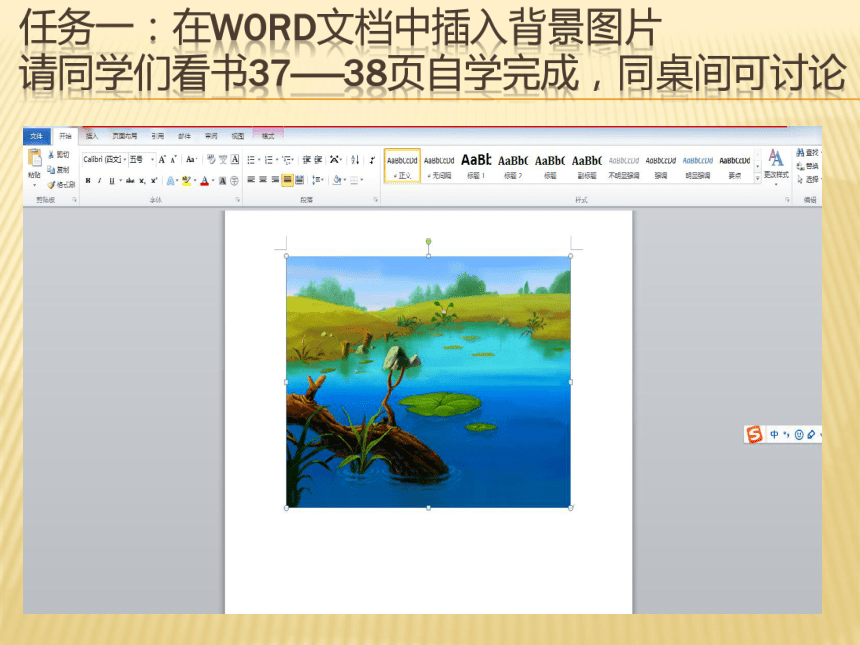860x645 pixels.
Task: Click the Bullets list icon
Action: tap(251, 160)
